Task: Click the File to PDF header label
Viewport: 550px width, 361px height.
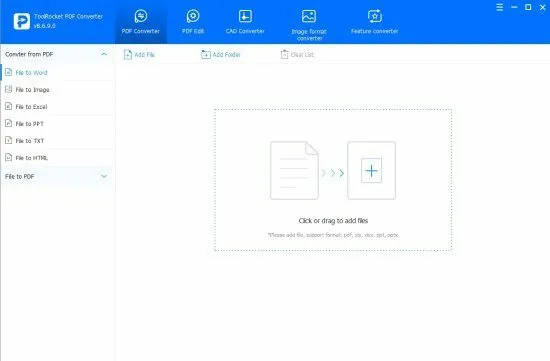Action: click(20, 176)
